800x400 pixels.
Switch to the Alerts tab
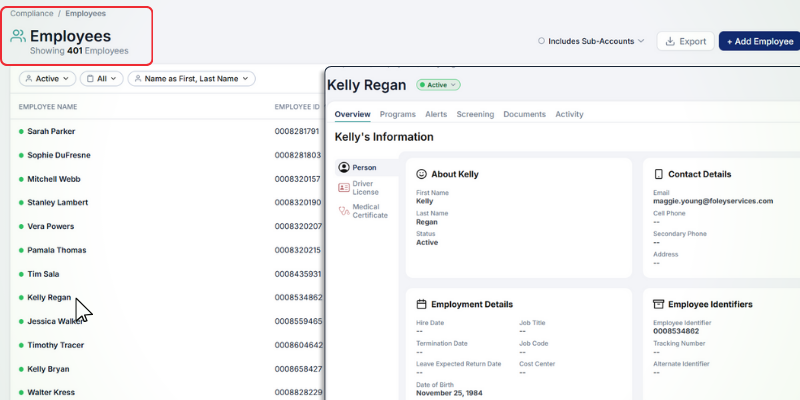436,114
